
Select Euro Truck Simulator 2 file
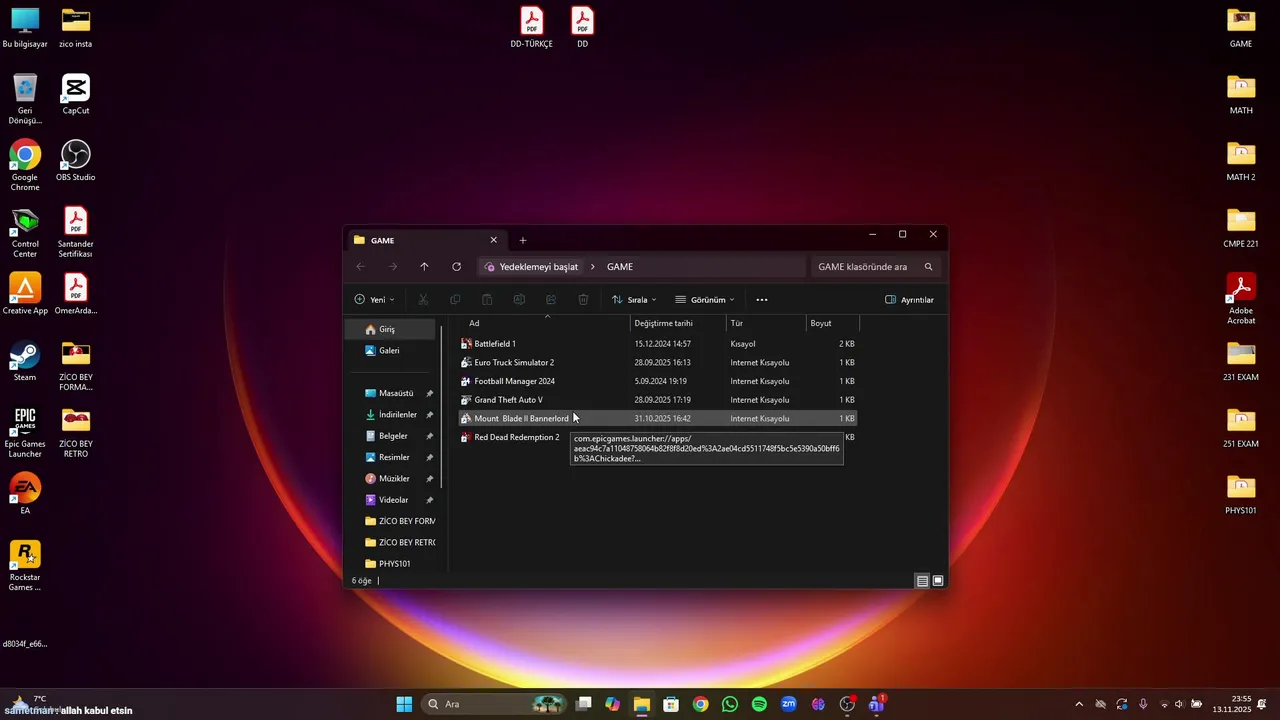point(658,362)
